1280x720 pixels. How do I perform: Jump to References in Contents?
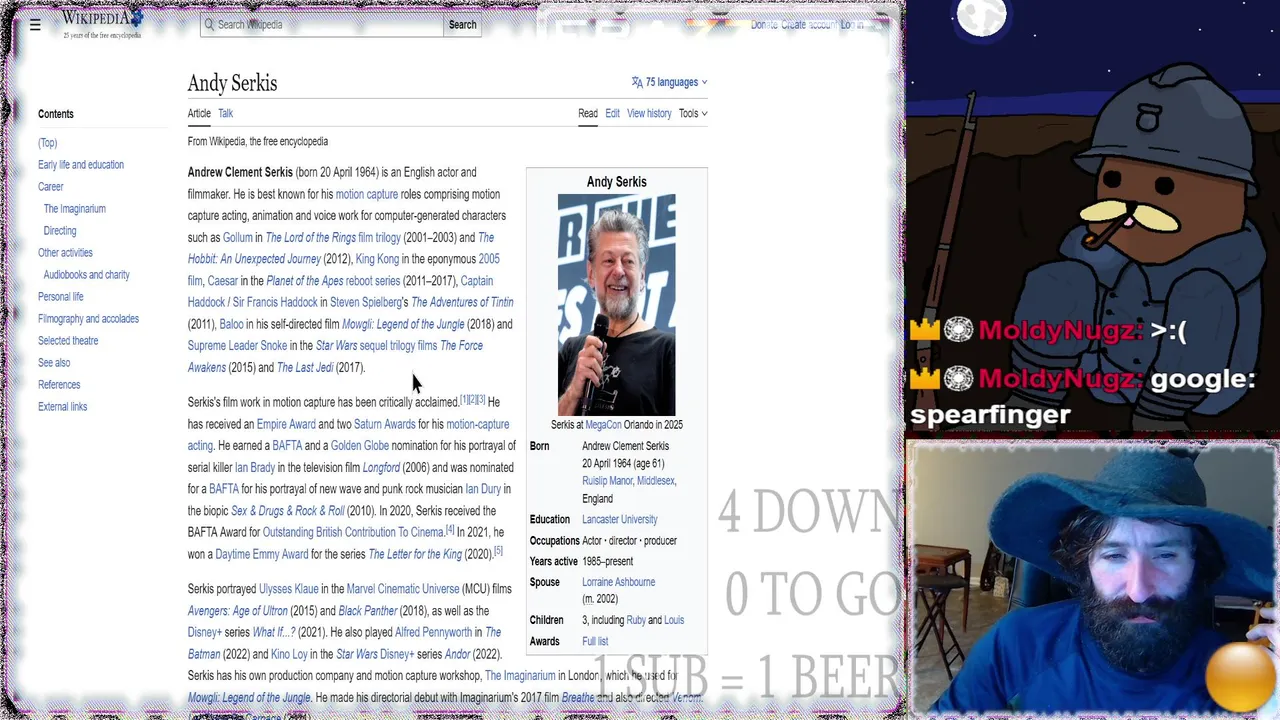pyautogui.click(x=59, y=385)
